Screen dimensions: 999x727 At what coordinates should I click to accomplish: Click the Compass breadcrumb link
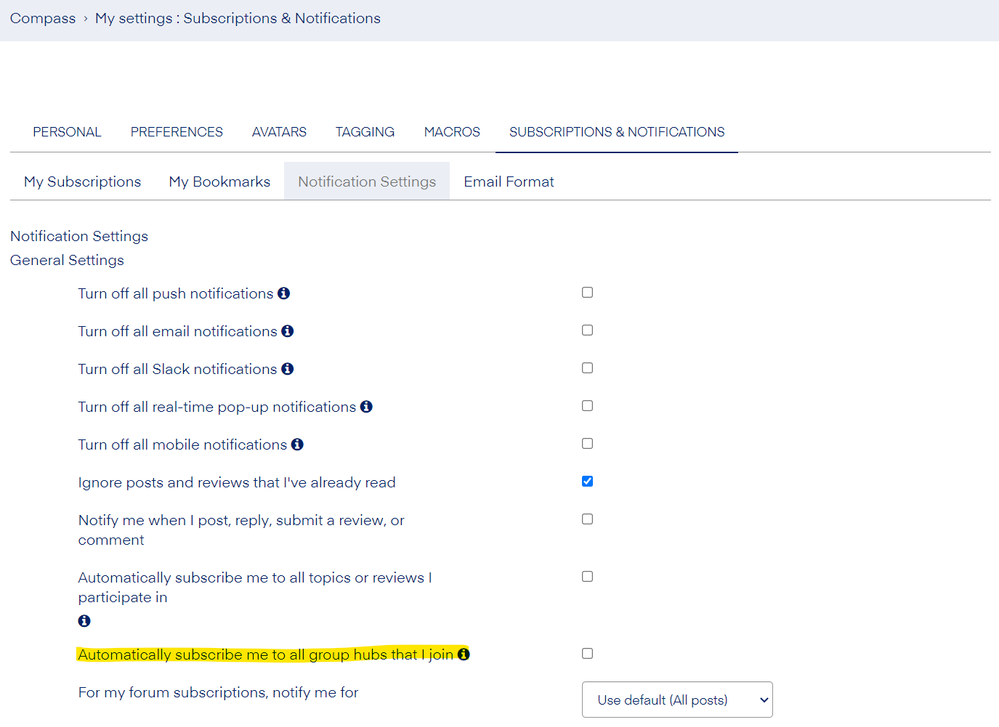point(43,18)
